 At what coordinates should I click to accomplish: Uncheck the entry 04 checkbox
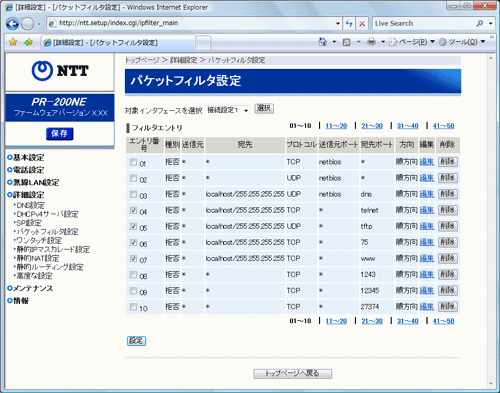click(x=133, y=210)
